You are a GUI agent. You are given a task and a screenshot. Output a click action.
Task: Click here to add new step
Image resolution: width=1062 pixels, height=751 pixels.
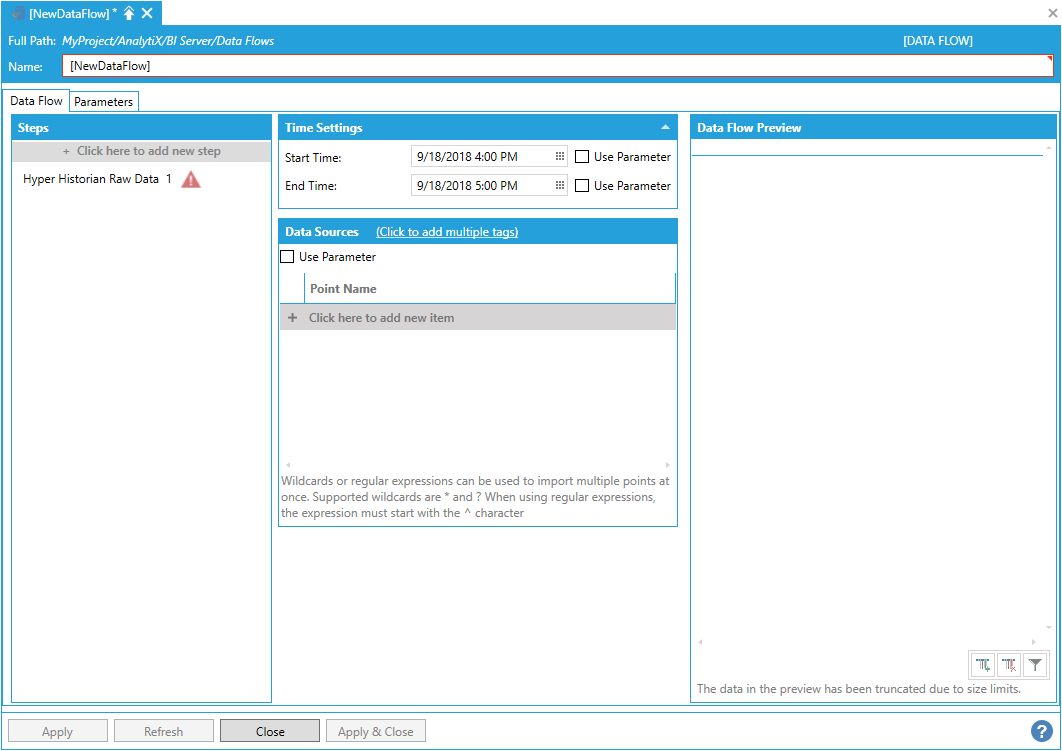coord(141,152)
